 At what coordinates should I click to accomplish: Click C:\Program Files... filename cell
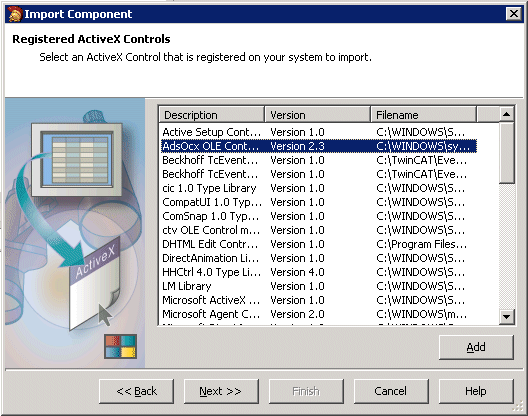(x=422, y=244)
